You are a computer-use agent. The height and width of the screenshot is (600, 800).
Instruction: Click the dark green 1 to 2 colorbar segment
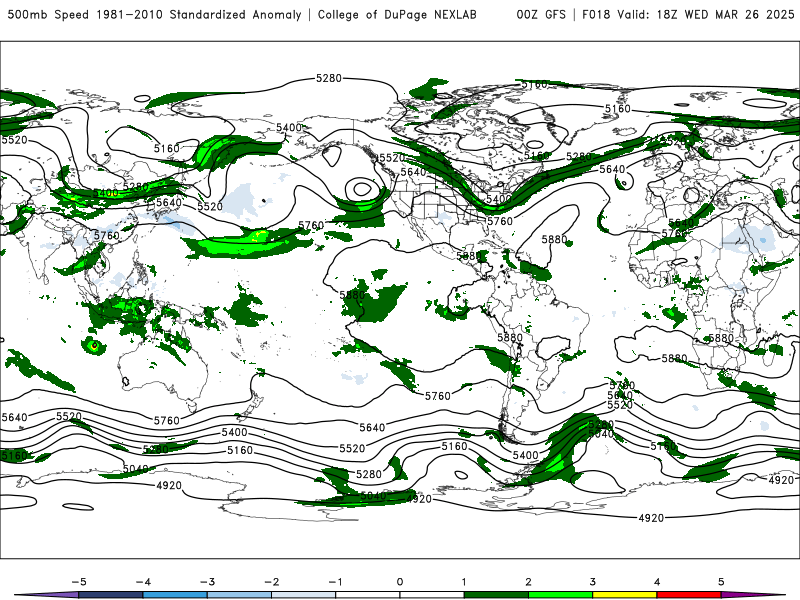click(496, 595)
